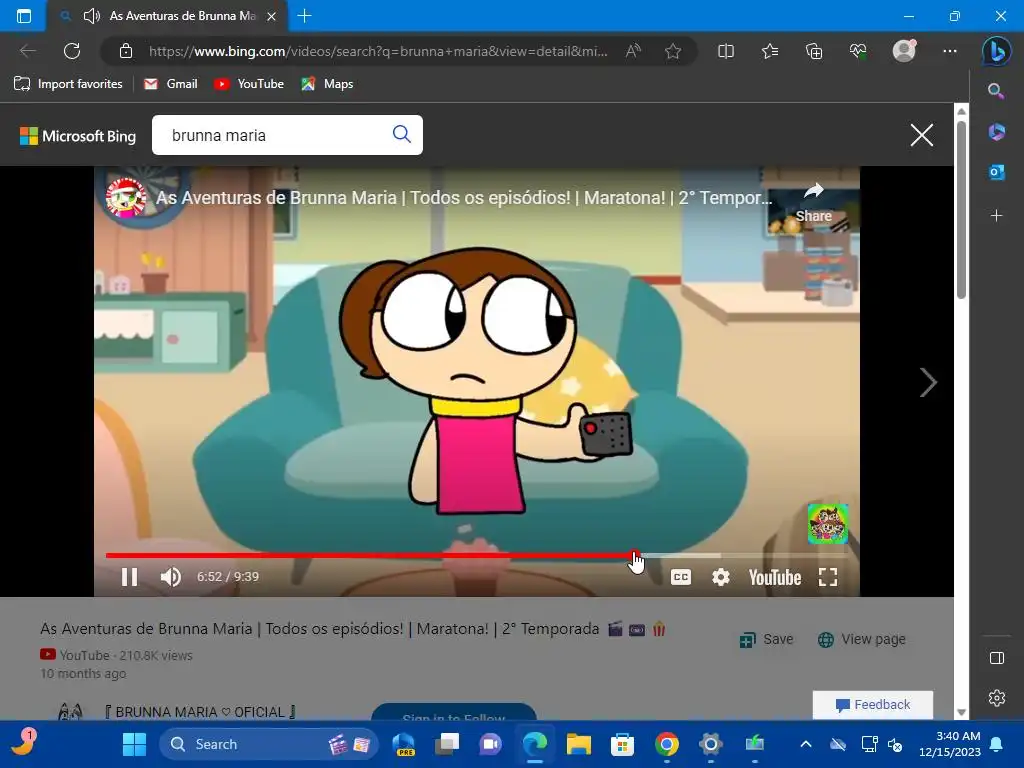Add this page to favorites star
1024x768 pixels.
[x=673, y=51]
